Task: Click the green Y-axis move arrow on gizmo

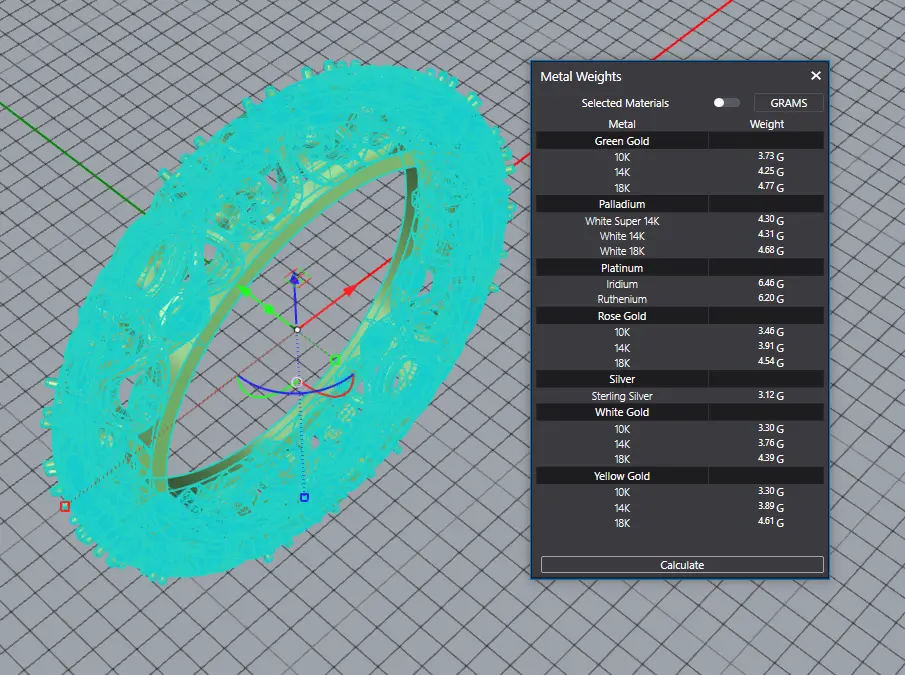Action: tap(243, 291)
